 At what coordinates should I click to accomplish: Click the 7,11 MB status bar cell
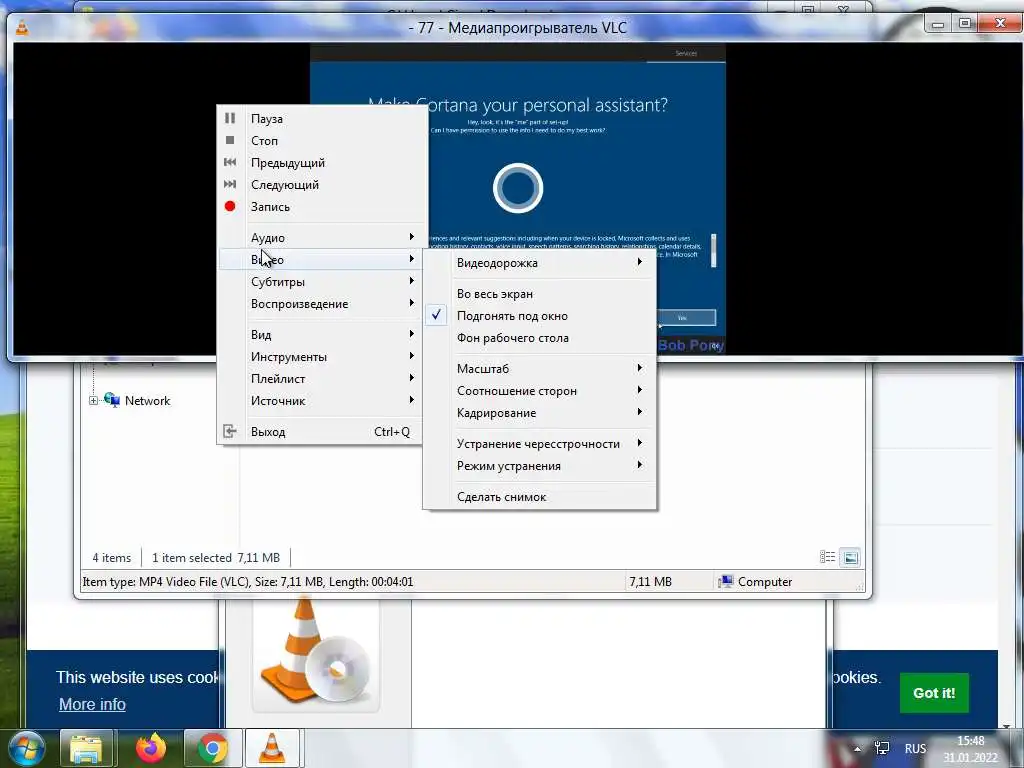click(x=650, y=581)
